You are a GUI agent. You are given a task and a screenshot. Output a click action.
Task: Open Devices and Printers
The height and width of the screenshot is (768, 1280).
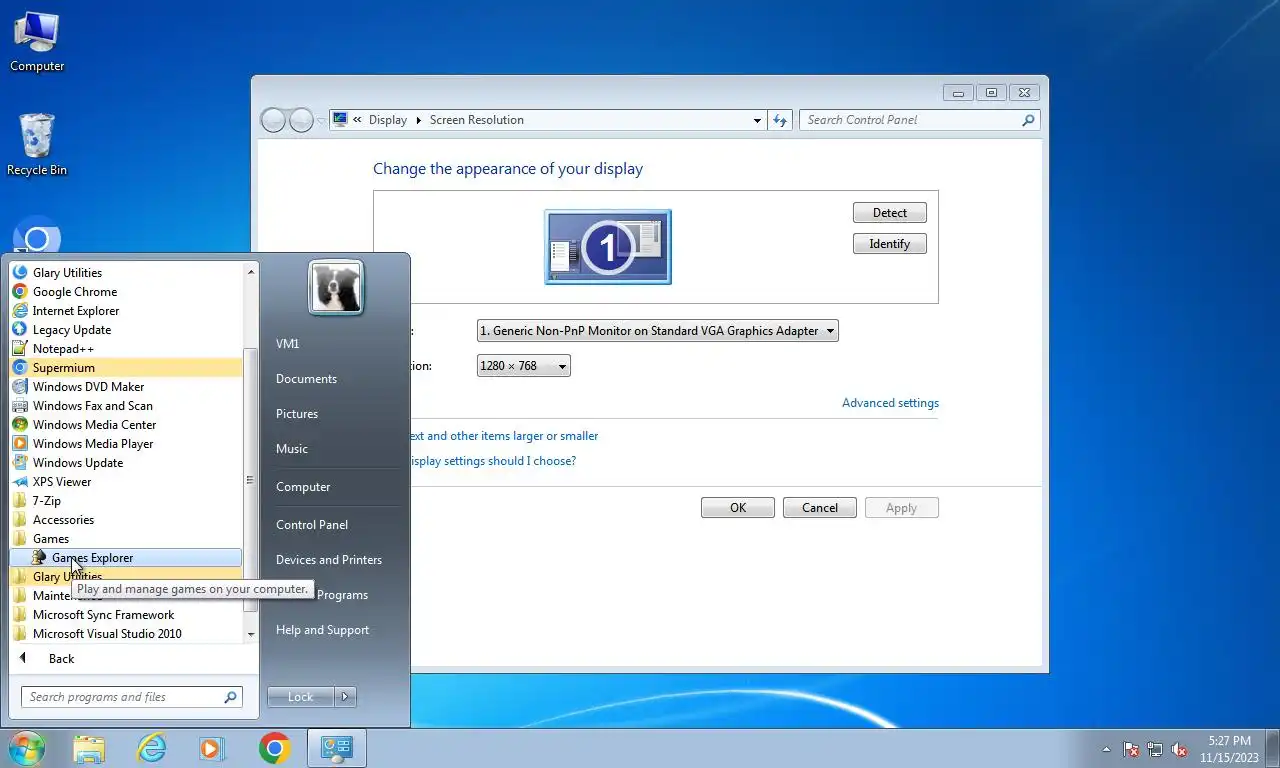[329, 560]
